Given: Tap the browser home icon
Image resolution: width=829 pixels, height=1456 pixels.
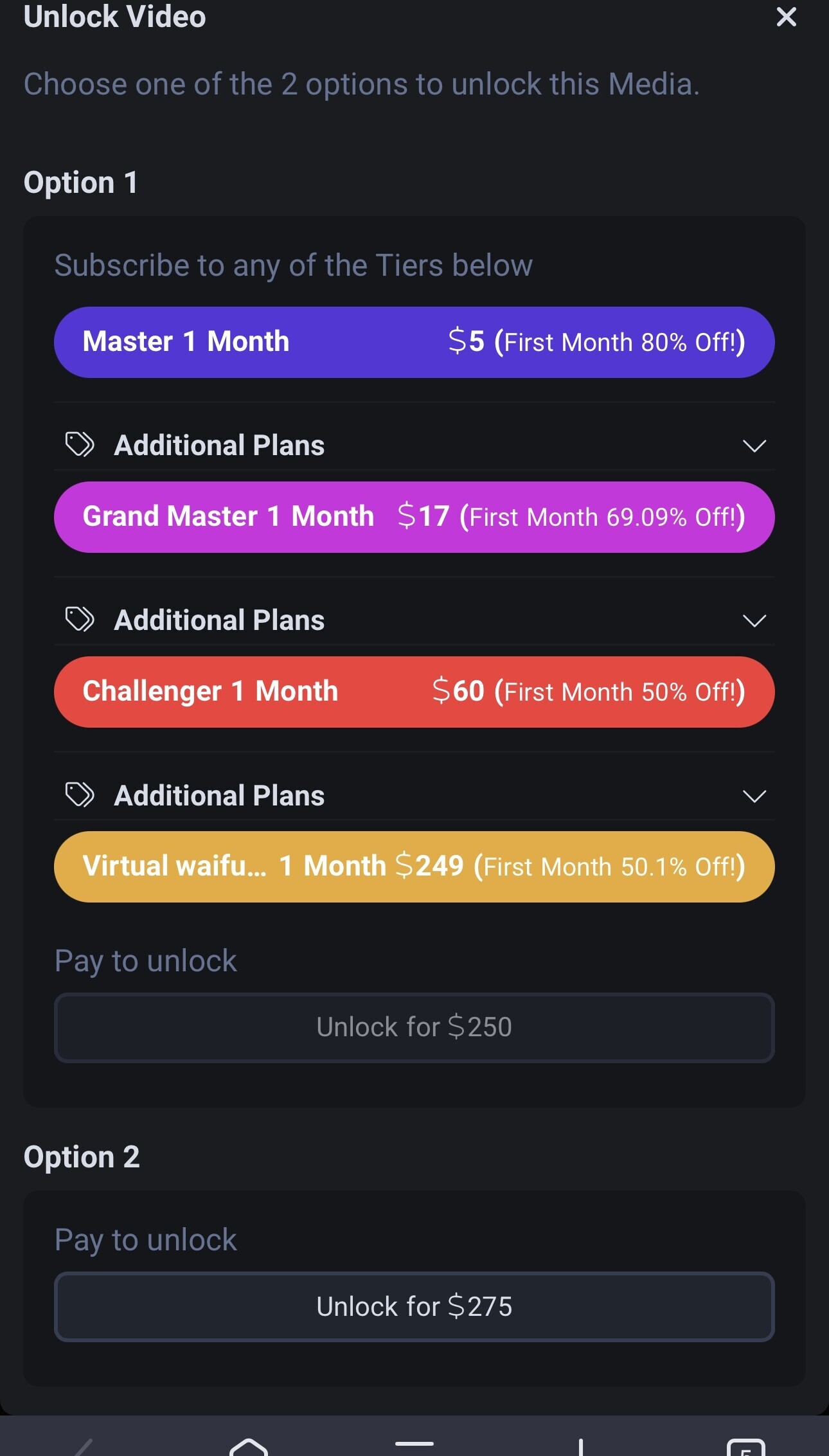Looking at the screenshot, I should point(249,1448).
